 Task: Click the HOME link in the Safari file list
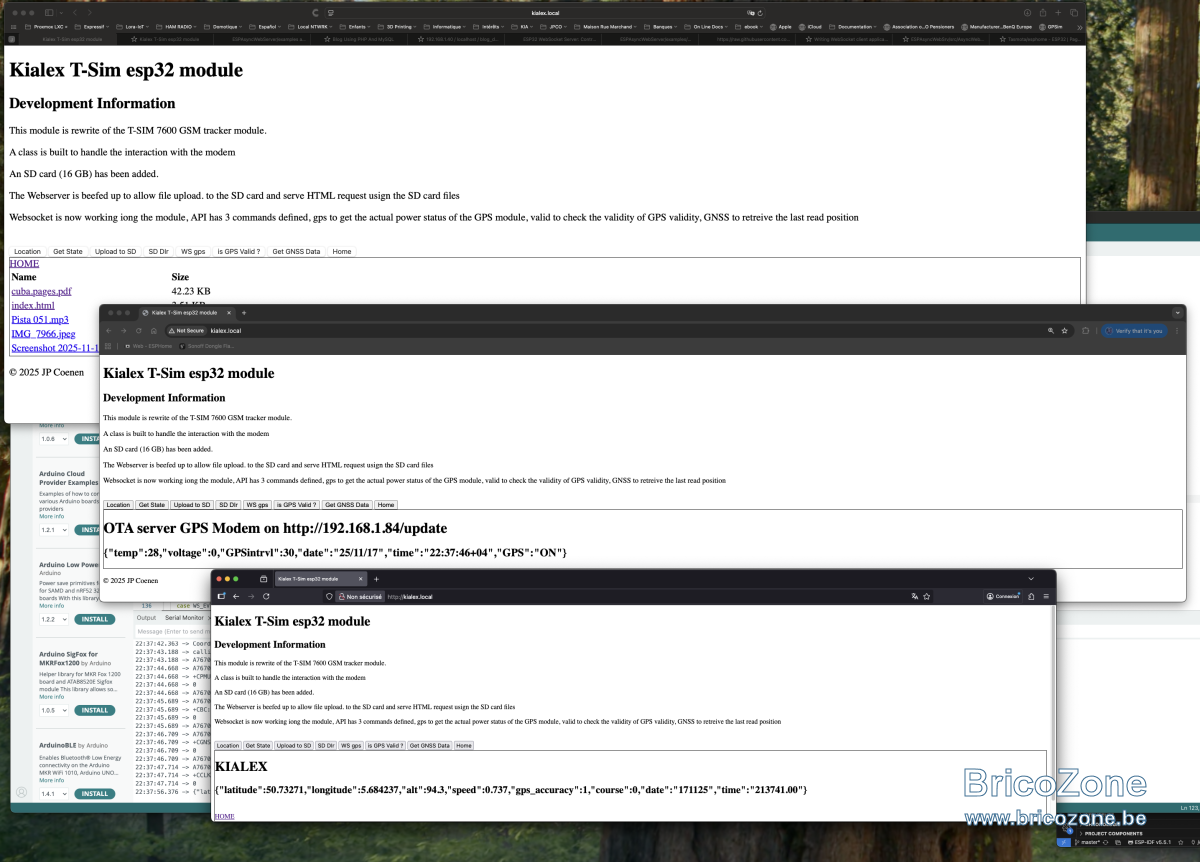click(24, 263)
